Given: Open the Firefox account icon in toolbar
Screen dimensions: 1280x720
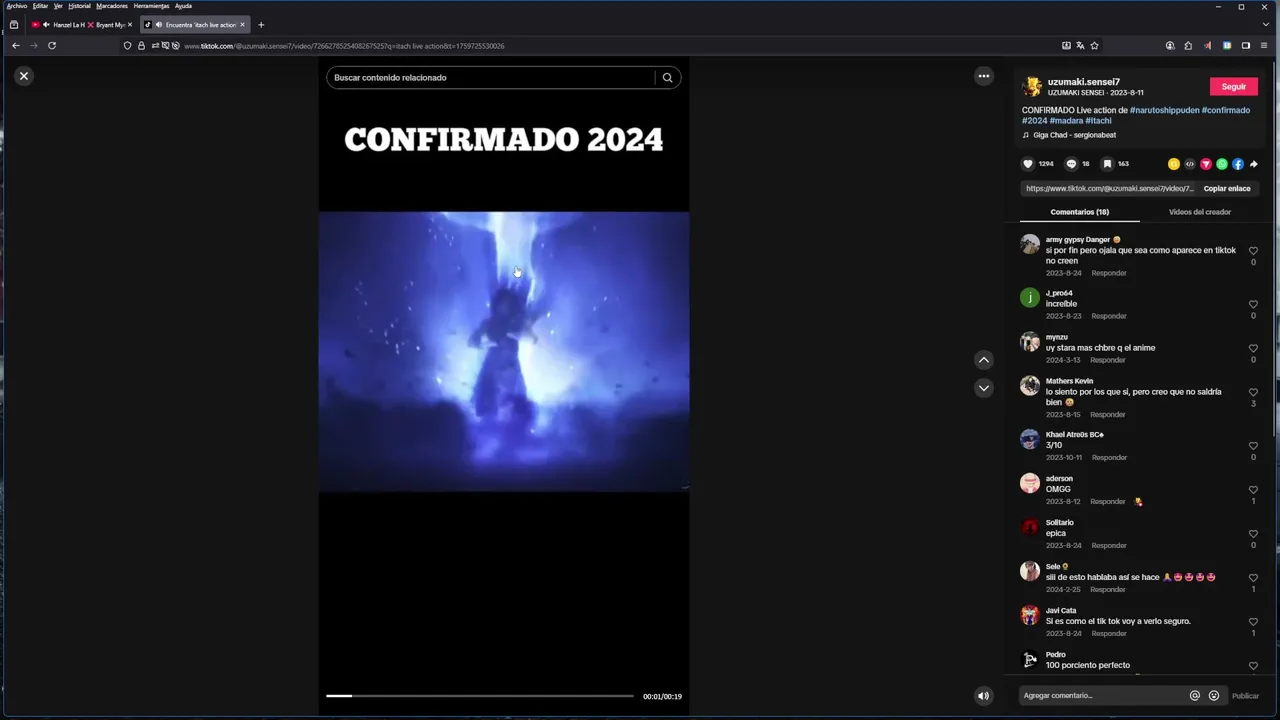Looking at the screenshot, I should pyautogui.click(x=1170, y=45).
